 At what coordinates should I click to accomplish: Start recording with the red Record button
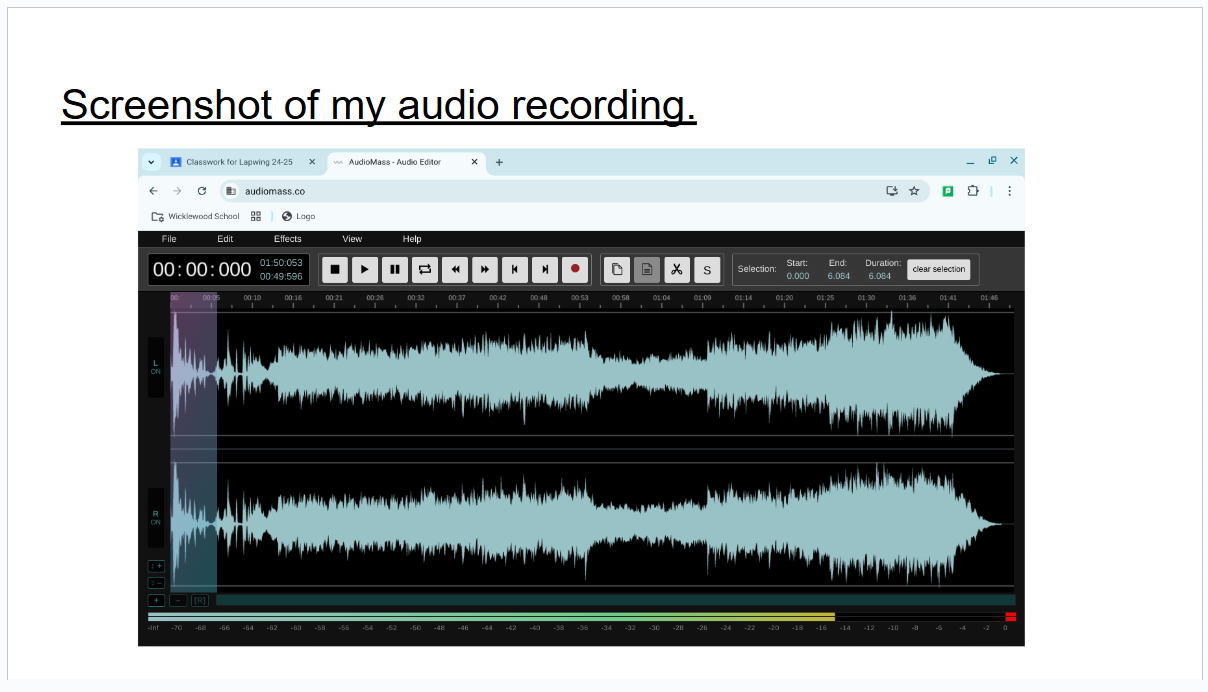coord(575,269)
